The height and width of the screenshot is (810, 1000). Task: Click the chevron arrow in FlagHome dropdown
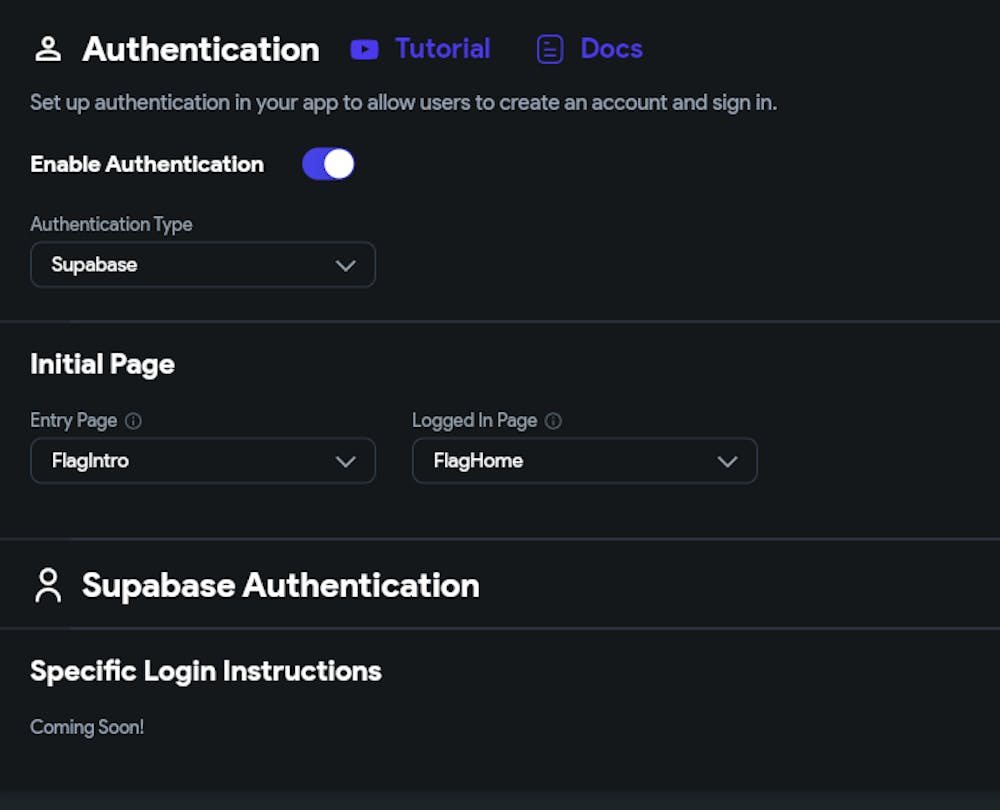tap(728, 461)
